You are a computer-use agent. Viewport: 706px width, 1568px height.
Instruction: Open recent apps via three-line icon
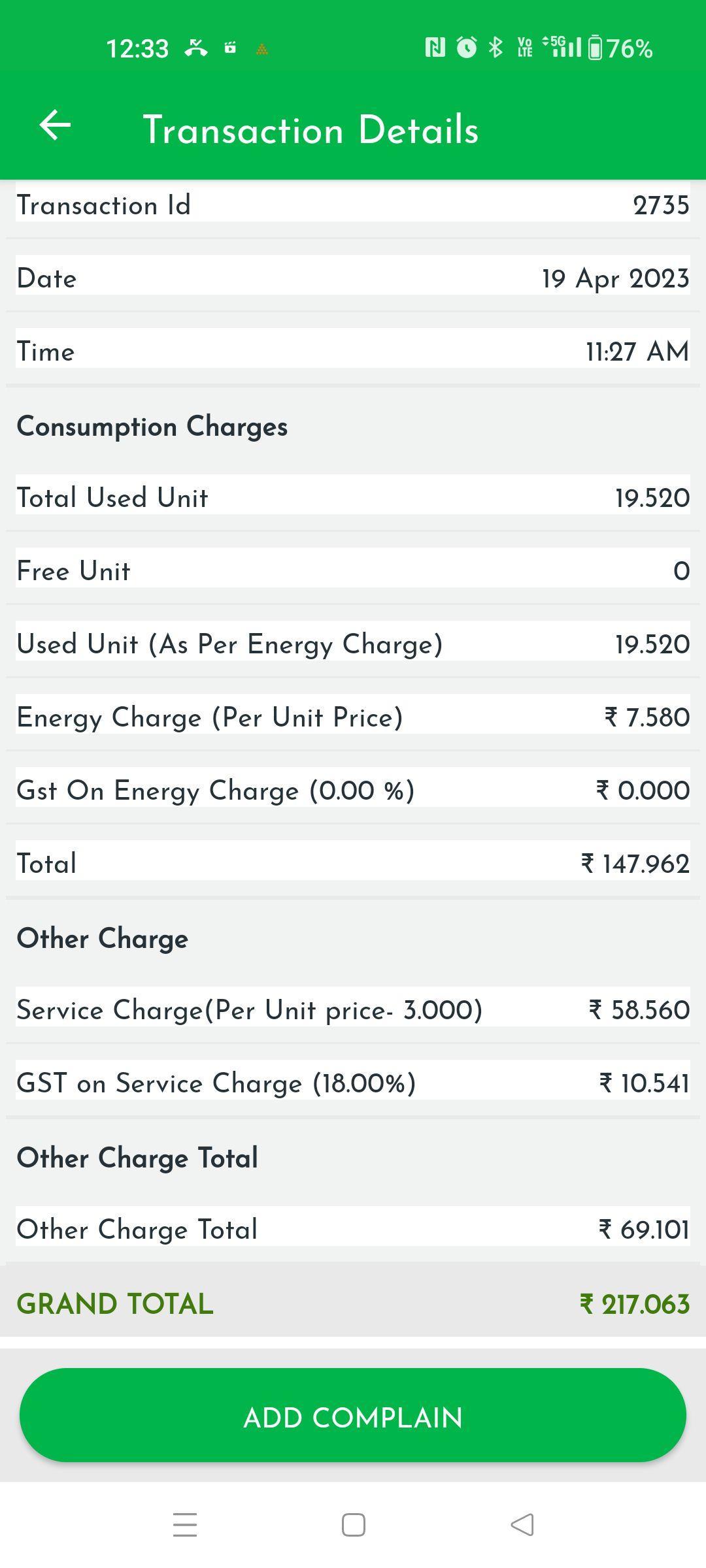pyautogui.click(x=185, y=1525)
